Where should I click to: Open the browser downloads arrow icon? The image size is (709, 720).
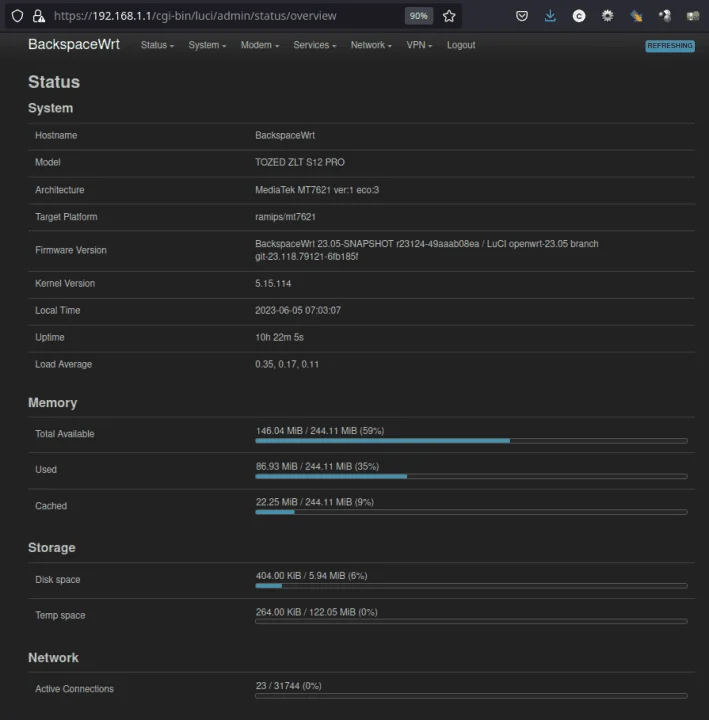click(x=550, y=16)
